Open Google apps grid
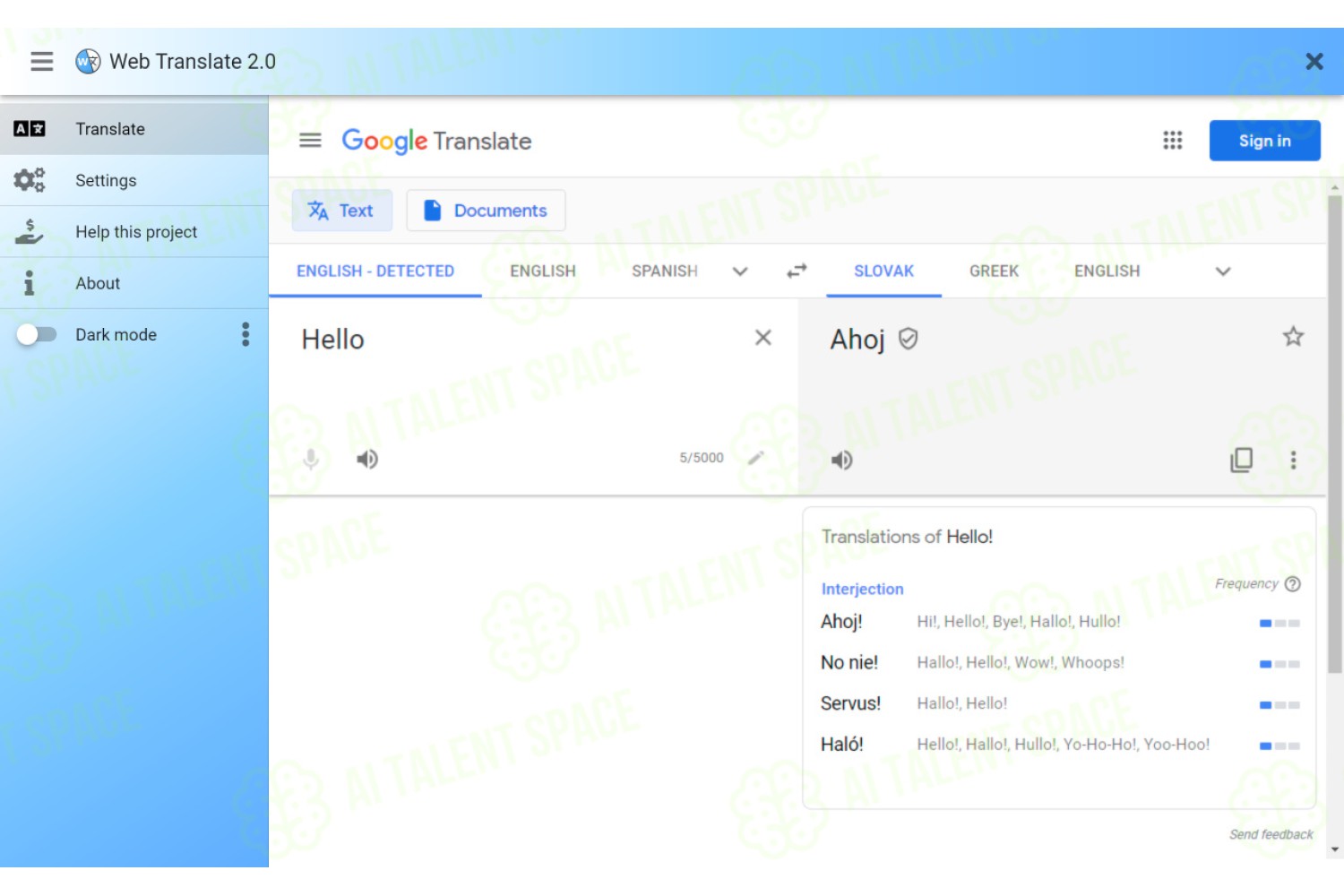The width and height of the screenshot is (1344, 896). pyautogui.click(x=1173, y=141)
